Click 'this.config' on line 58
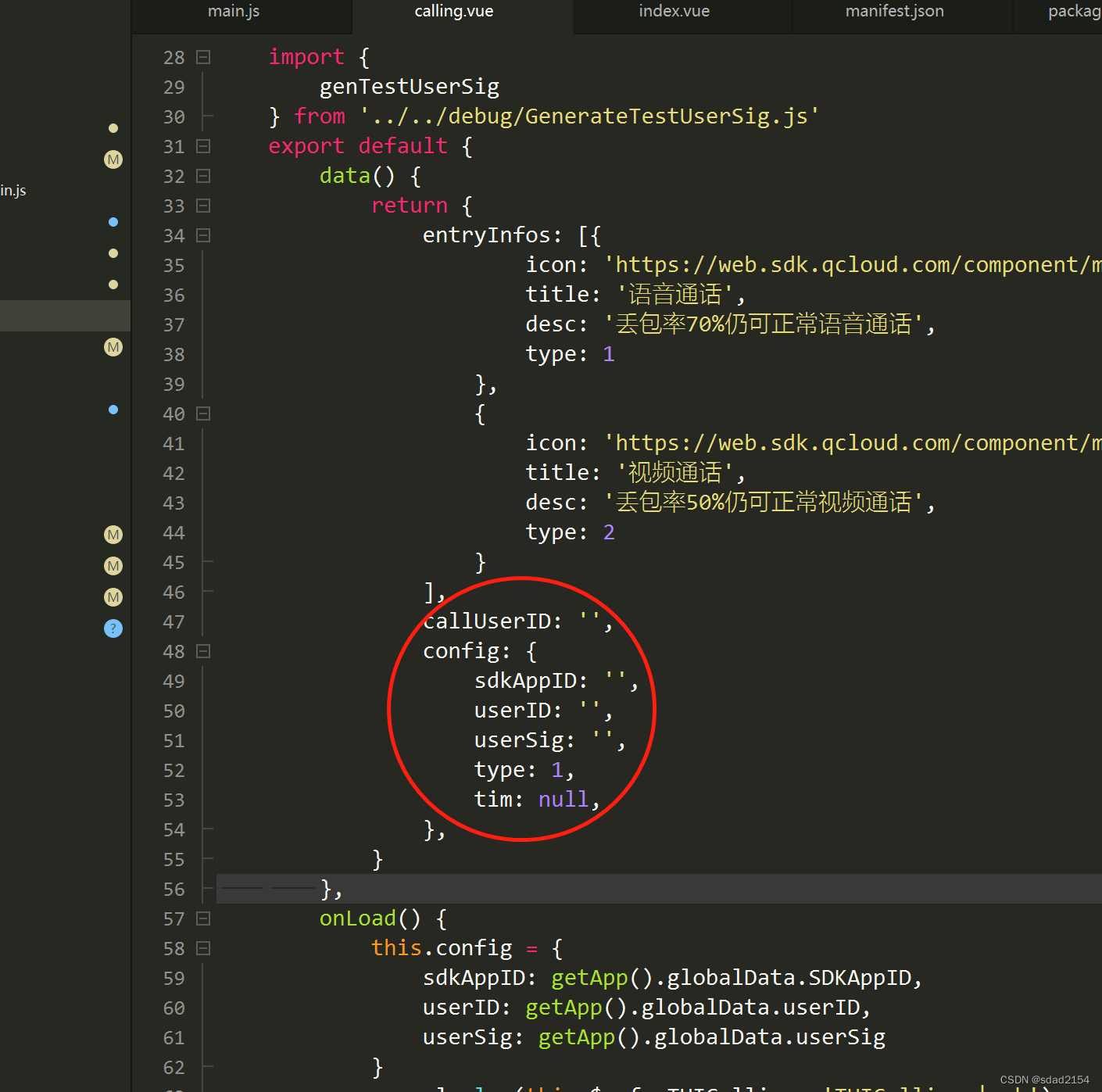 (442, 948)
